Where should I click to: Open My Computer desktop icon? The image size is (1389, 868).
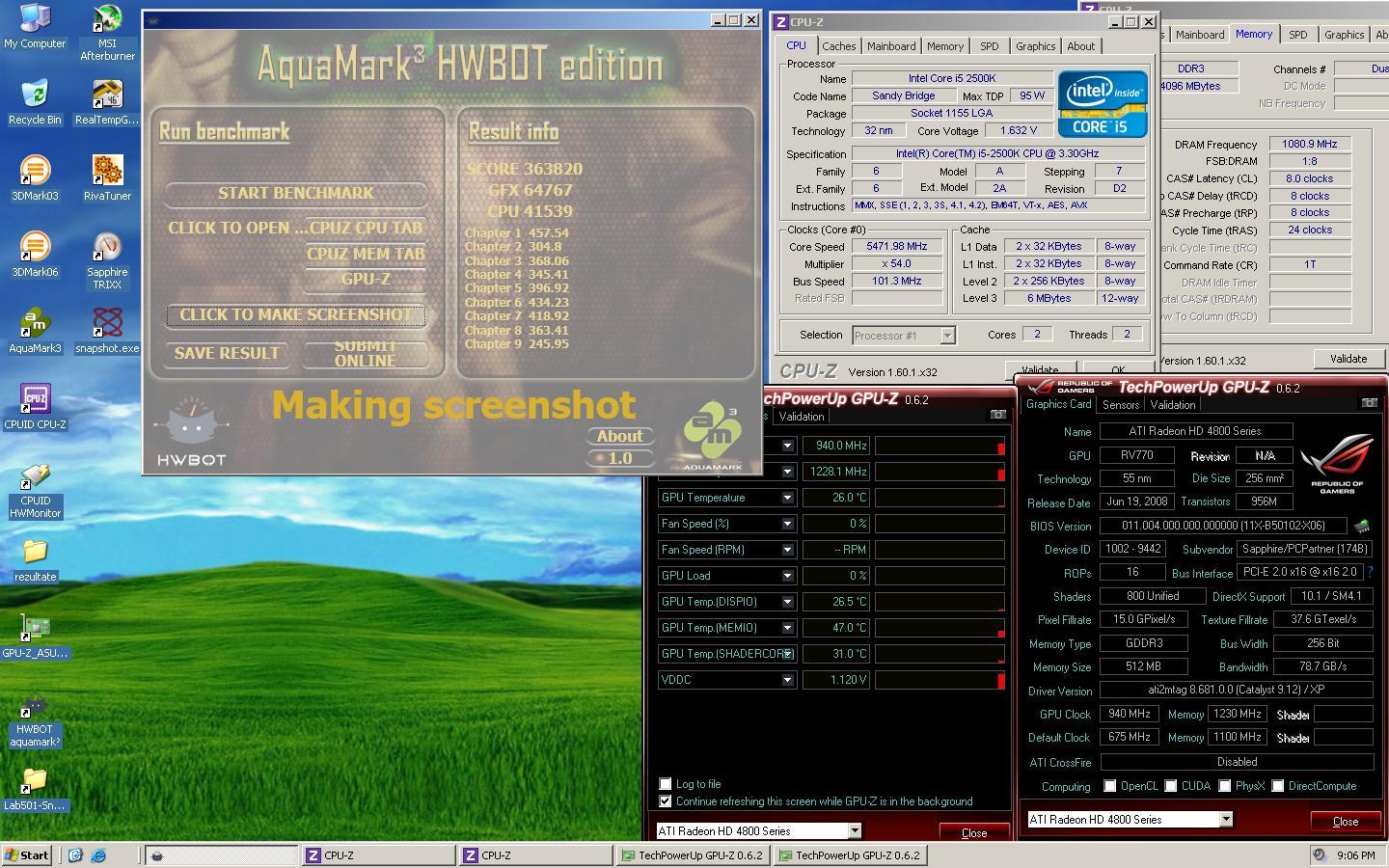[x=35, y=26]
